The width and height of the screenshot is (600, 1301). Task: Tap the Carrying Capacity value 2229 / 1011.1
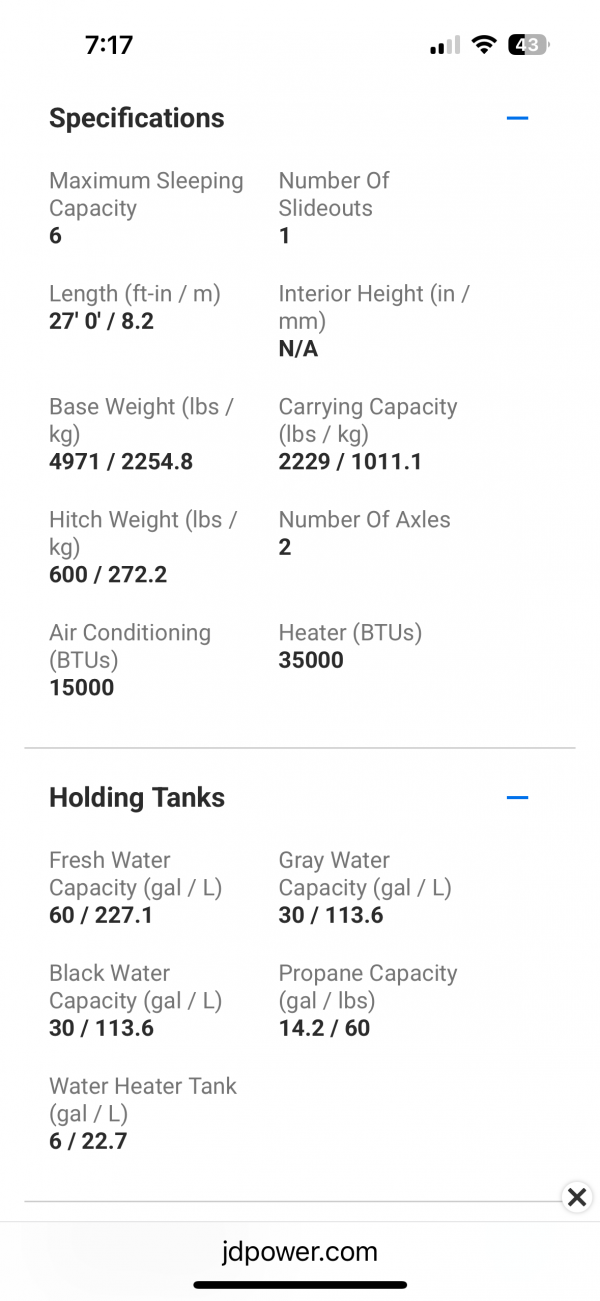click(350, 462)
